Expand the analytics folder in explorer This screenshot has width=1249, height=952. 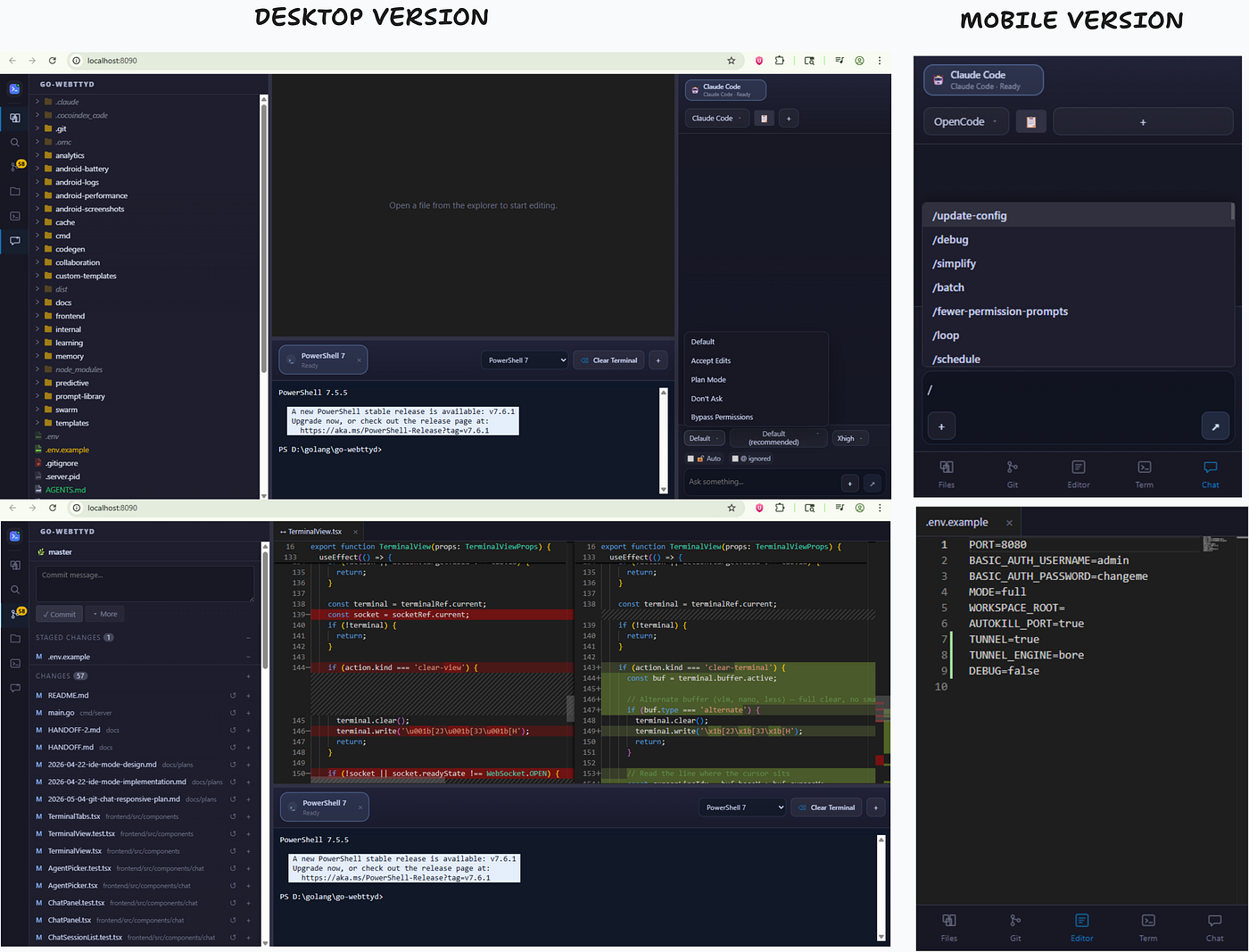(x=70, y=155)
